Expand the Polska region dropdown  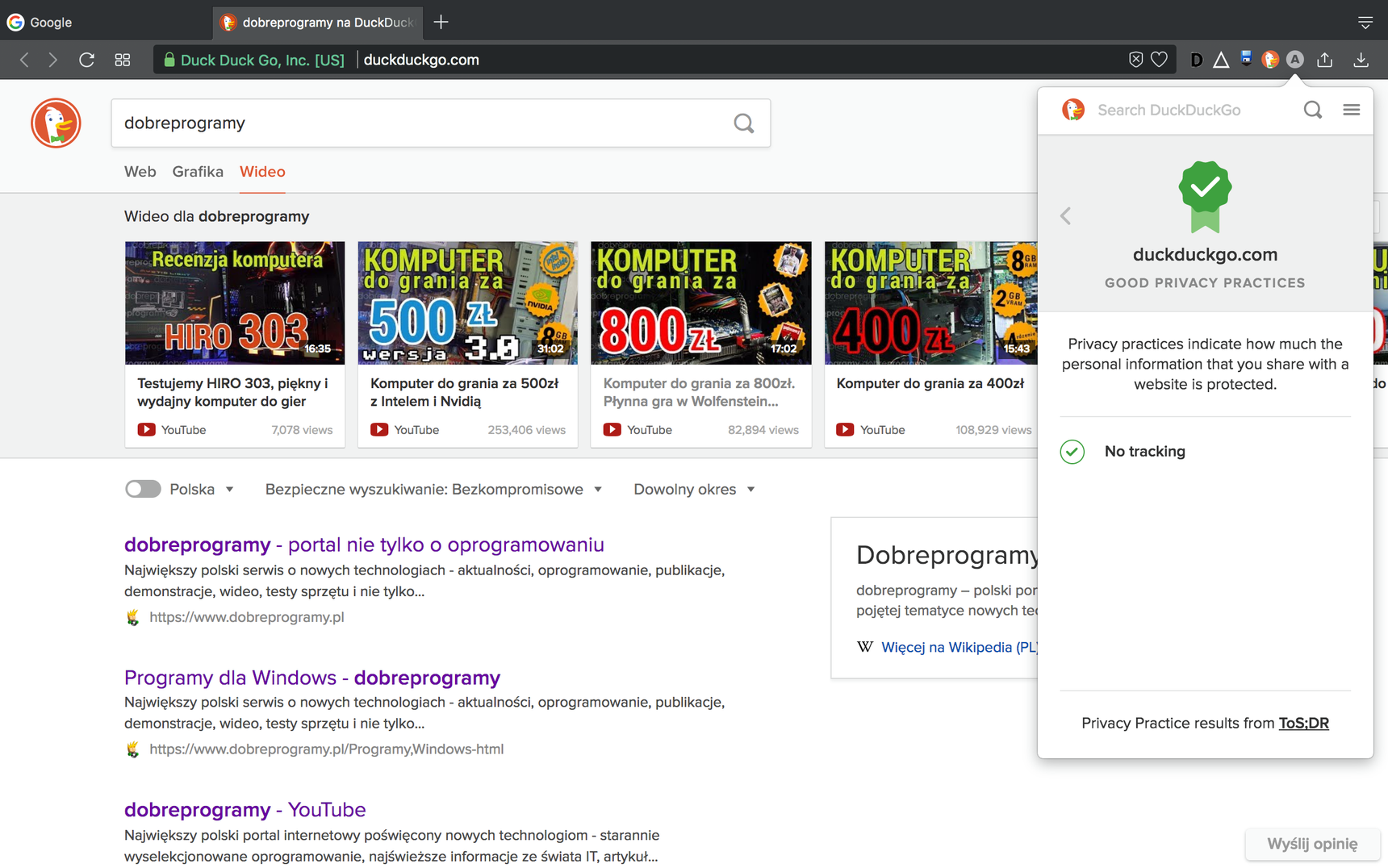click(202, 489)
